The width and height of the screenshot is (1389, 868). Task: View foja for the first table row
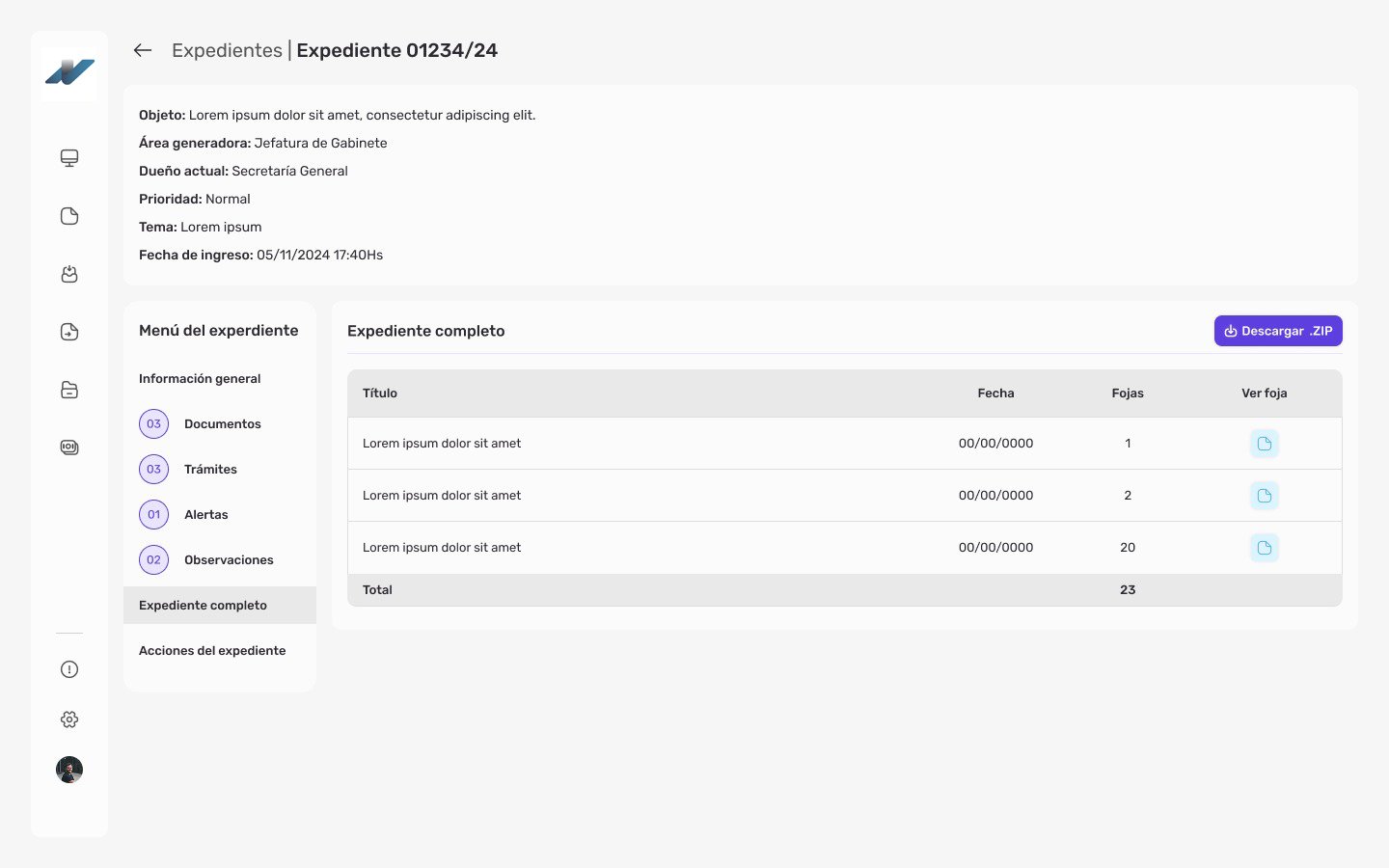(1264, 444)
